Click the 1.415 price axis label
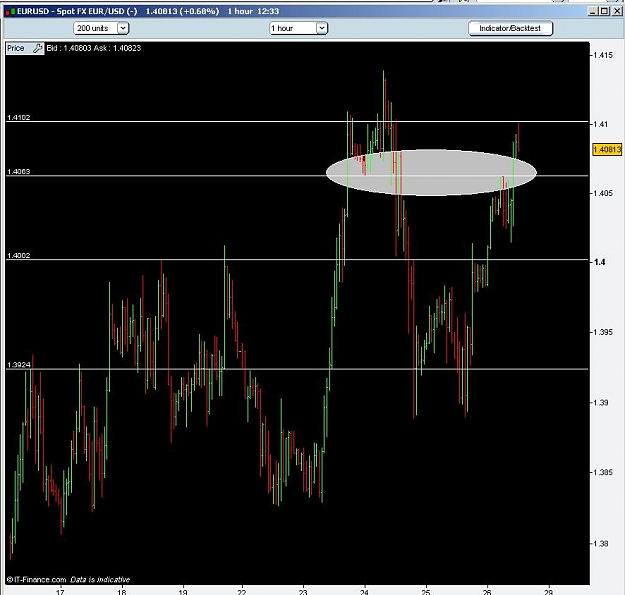Viewport: 625px width, 595px height. coord(603,55)
